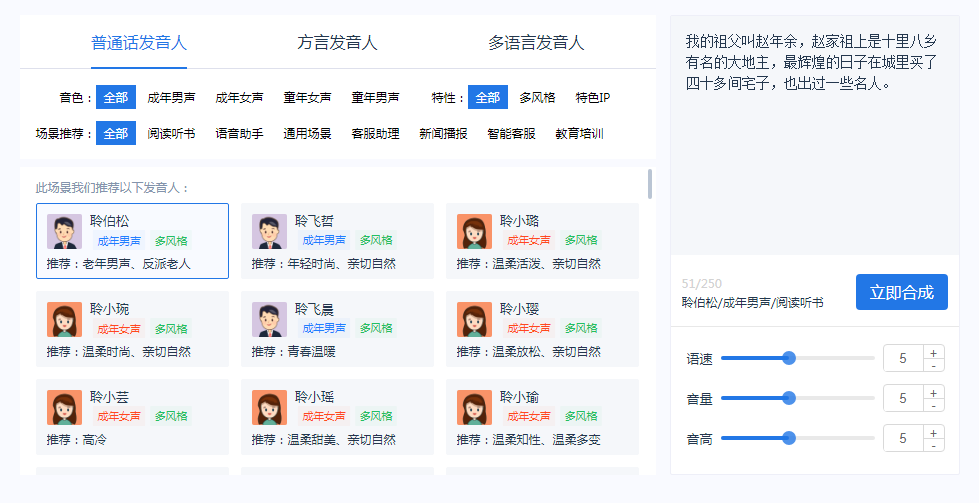Viewport: 979px width, 503px height.
Task: Click the avatar icon of 聆小芸
Action: (64, 407)
